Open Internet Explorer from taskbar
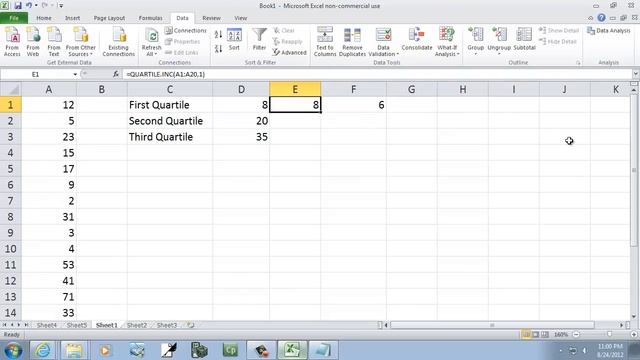 pyautogui.click(x=43, y=351)
